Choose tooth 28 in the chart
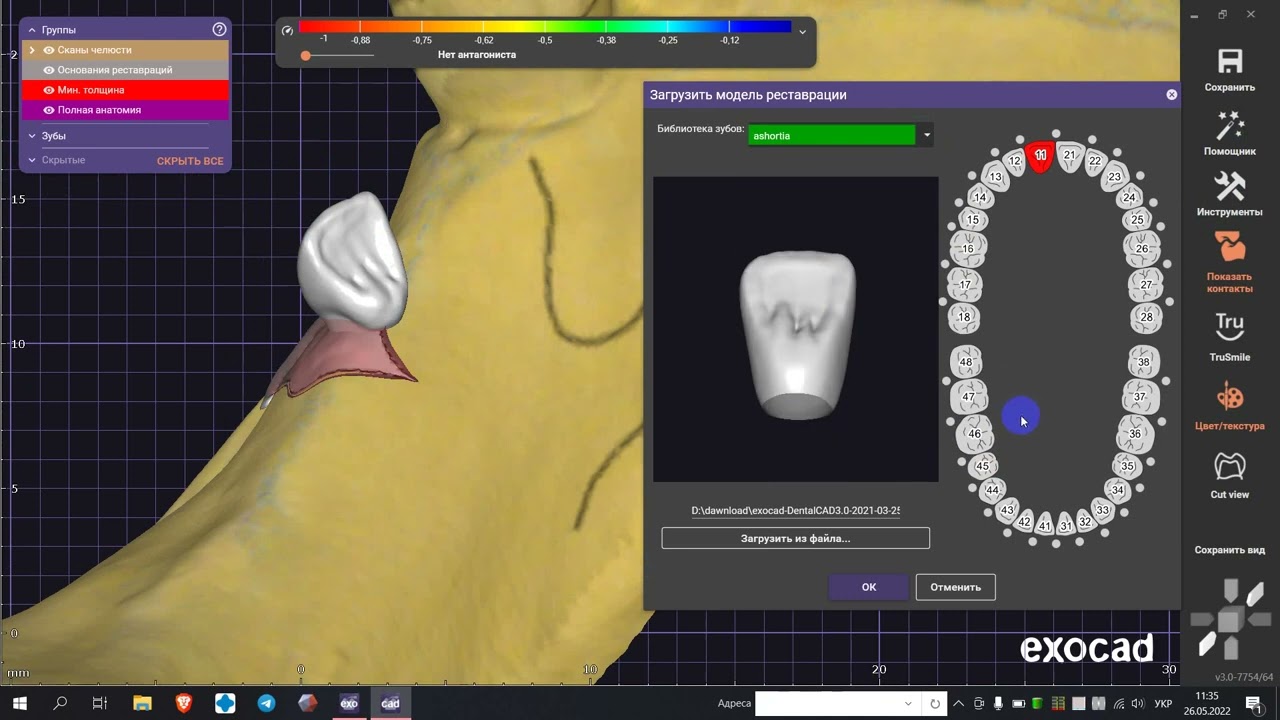1280x720 pixels. click(1146, 317)
